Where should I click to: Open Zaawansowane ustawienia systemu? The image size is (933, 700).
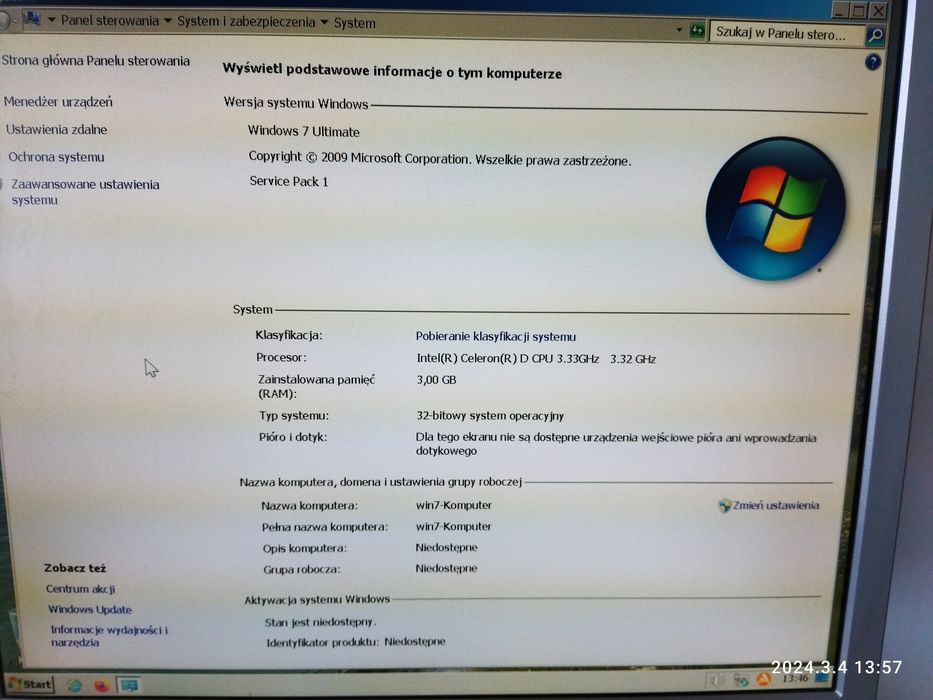point(85,192)
